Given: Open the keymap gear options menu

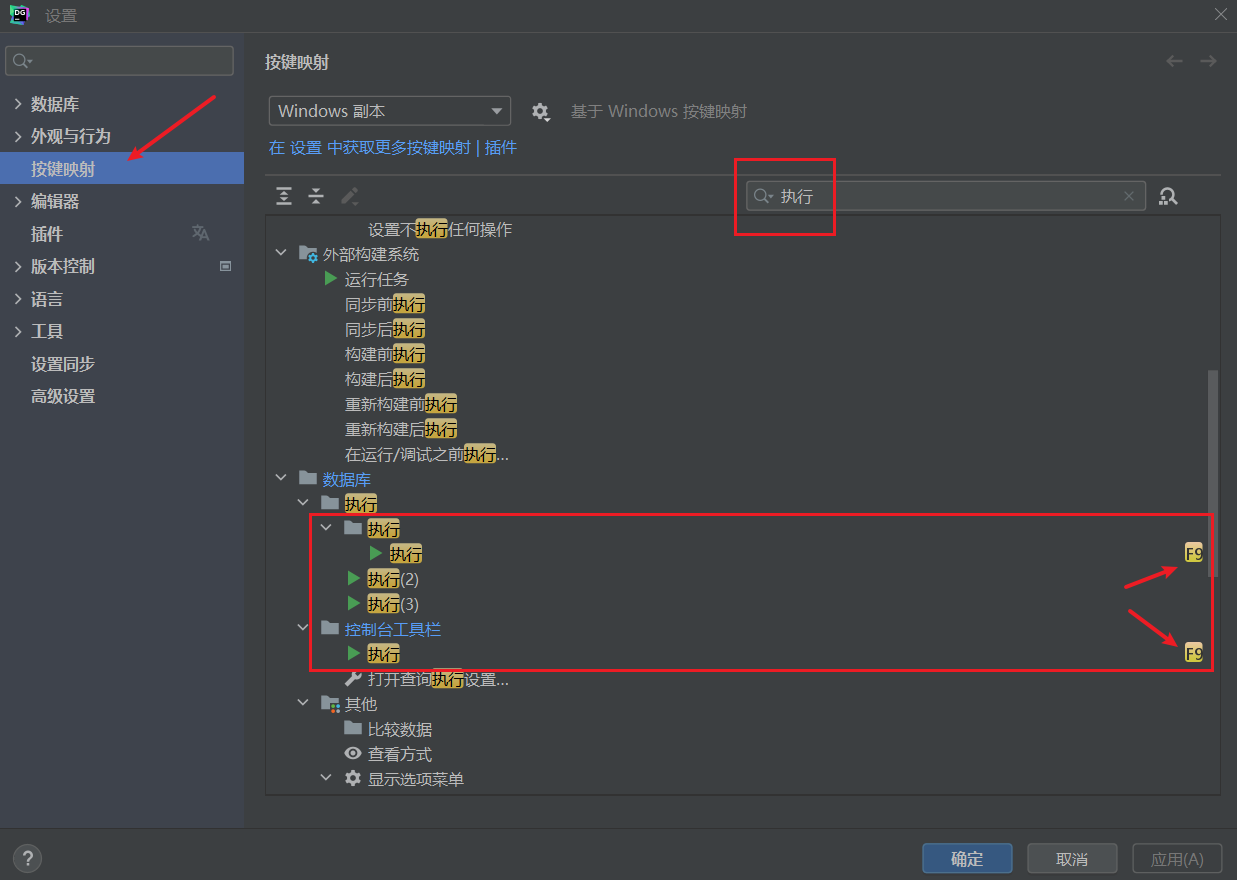Looking at the screenshot, I should (541, 112).
